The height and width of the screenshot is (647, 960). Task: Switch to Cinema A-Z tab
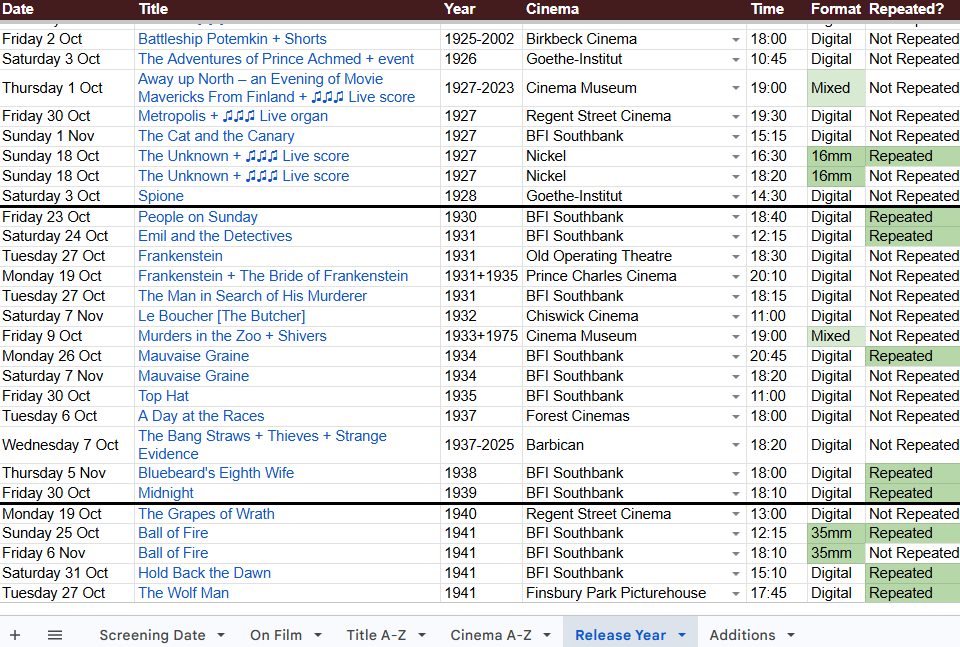point(491,635)
